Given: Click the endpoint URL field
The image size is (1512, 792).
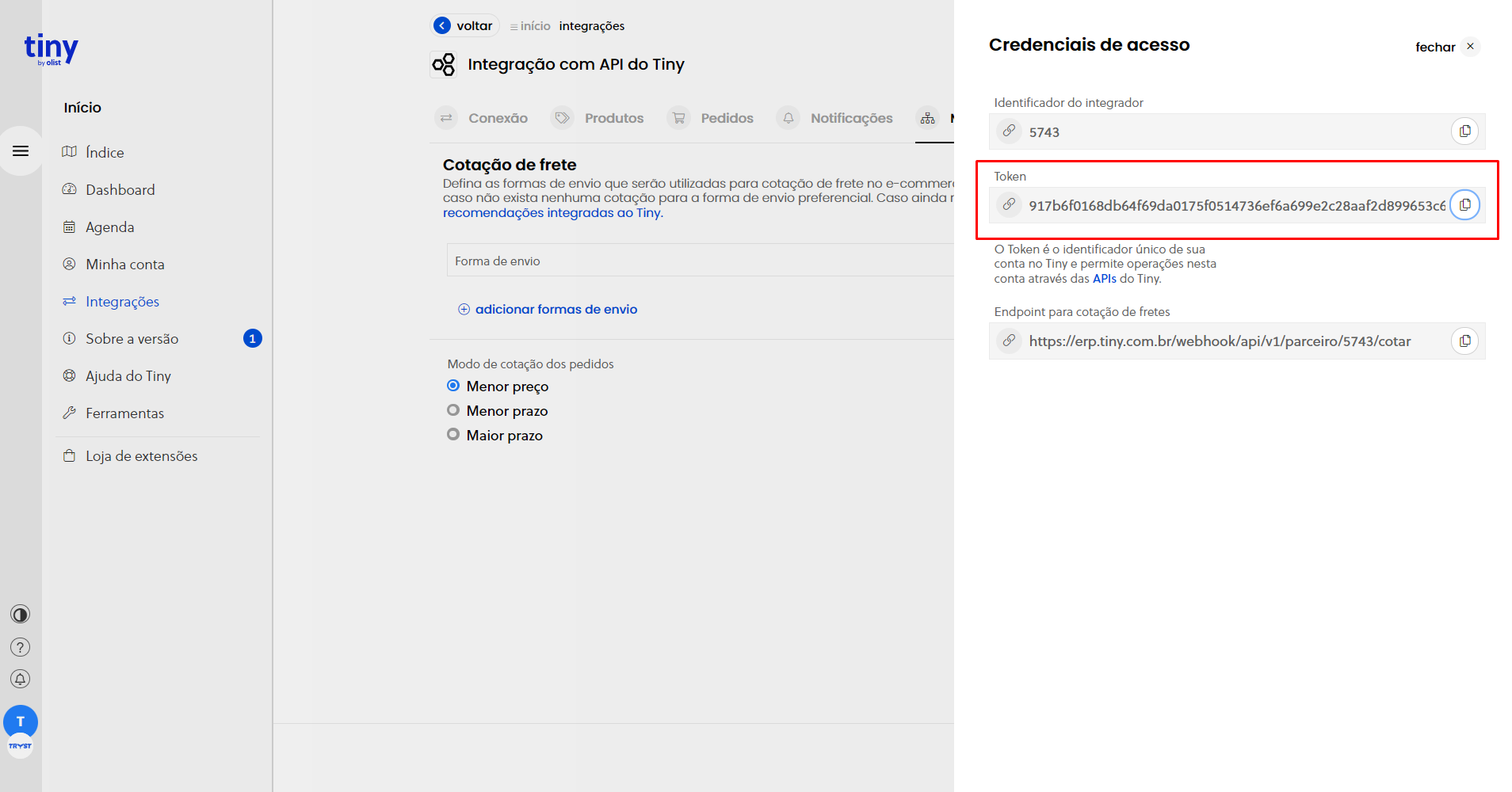Looking at the screenshot, I should pos(1237,341).
